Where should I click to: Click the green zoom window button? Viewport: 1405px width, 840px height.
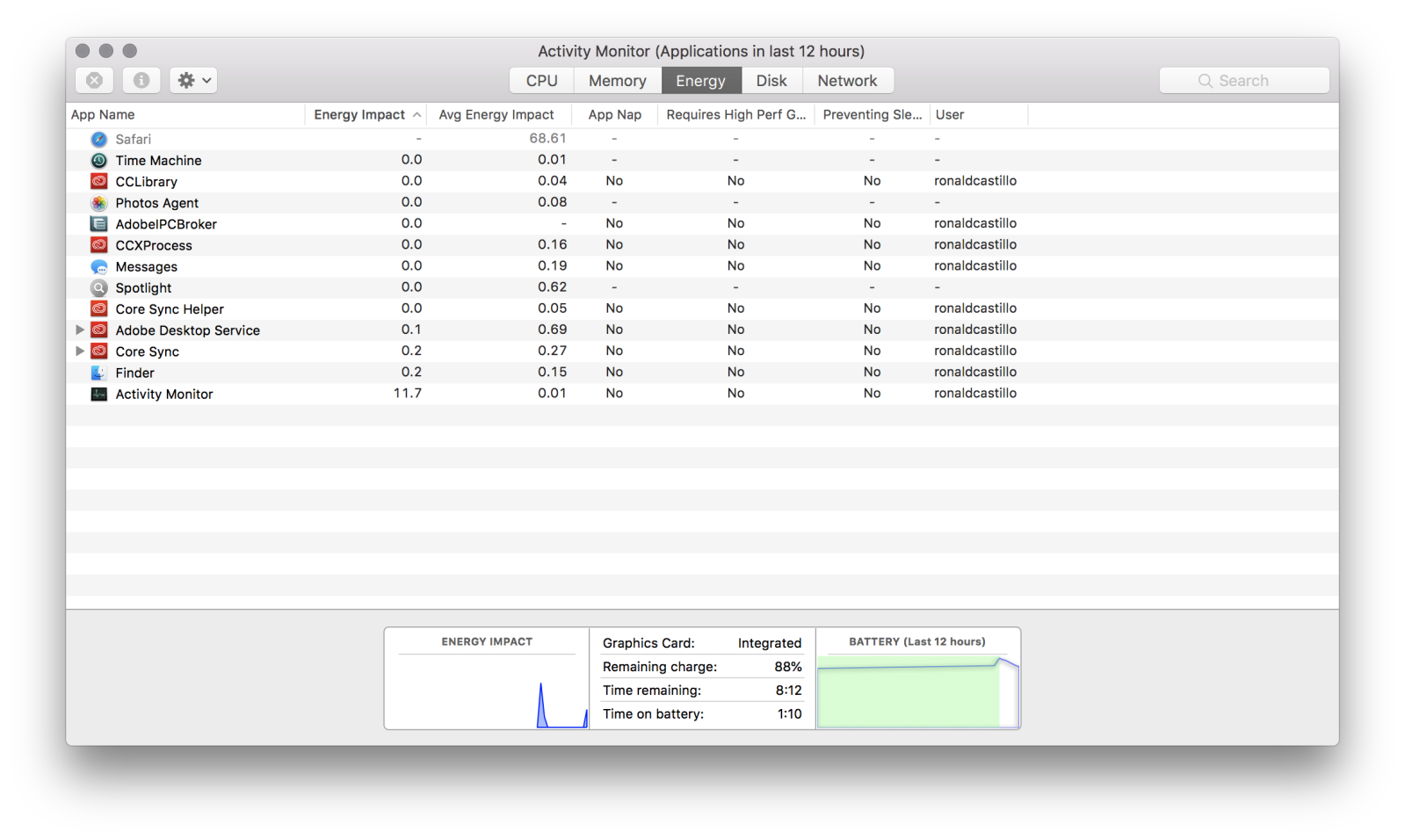tap(130, 51)
